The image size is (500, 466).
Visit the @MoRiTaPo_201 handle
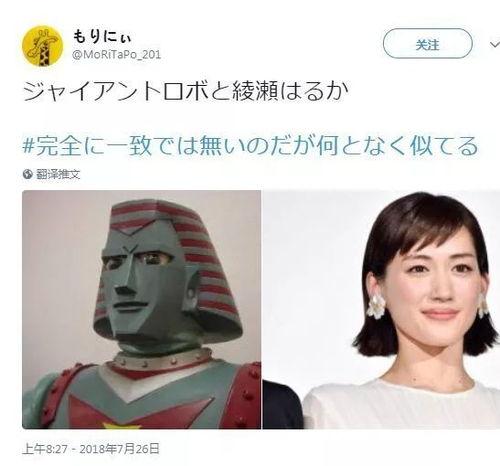tap(117, 55)
